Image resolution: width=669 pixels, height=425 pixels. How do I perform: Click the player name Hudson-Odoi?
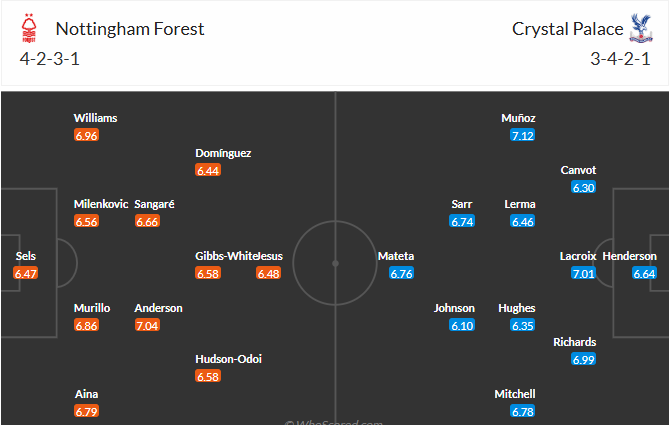click(229, 359)
